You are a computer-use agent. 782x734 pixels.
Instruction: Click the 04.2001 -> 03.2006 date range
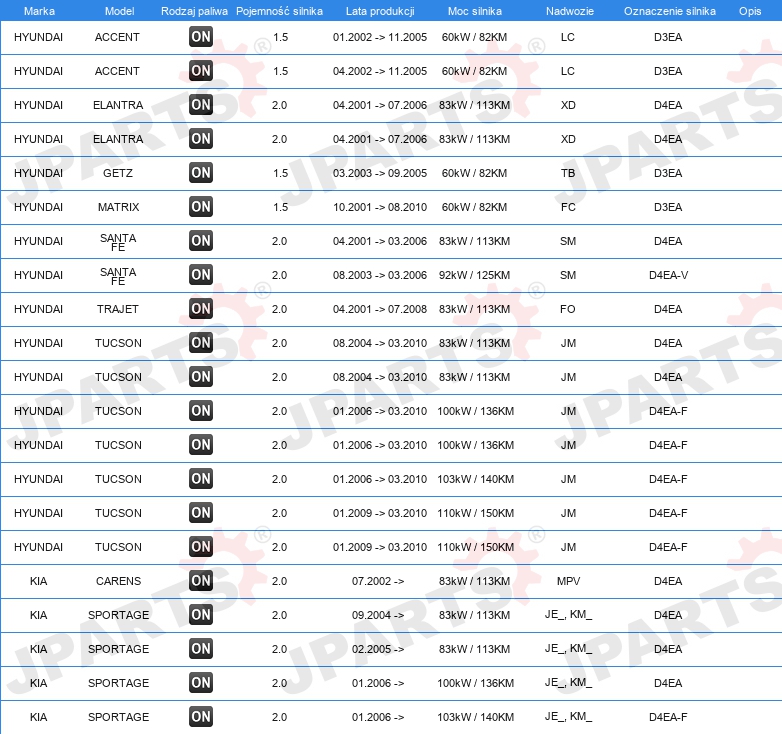click(380, 241)
